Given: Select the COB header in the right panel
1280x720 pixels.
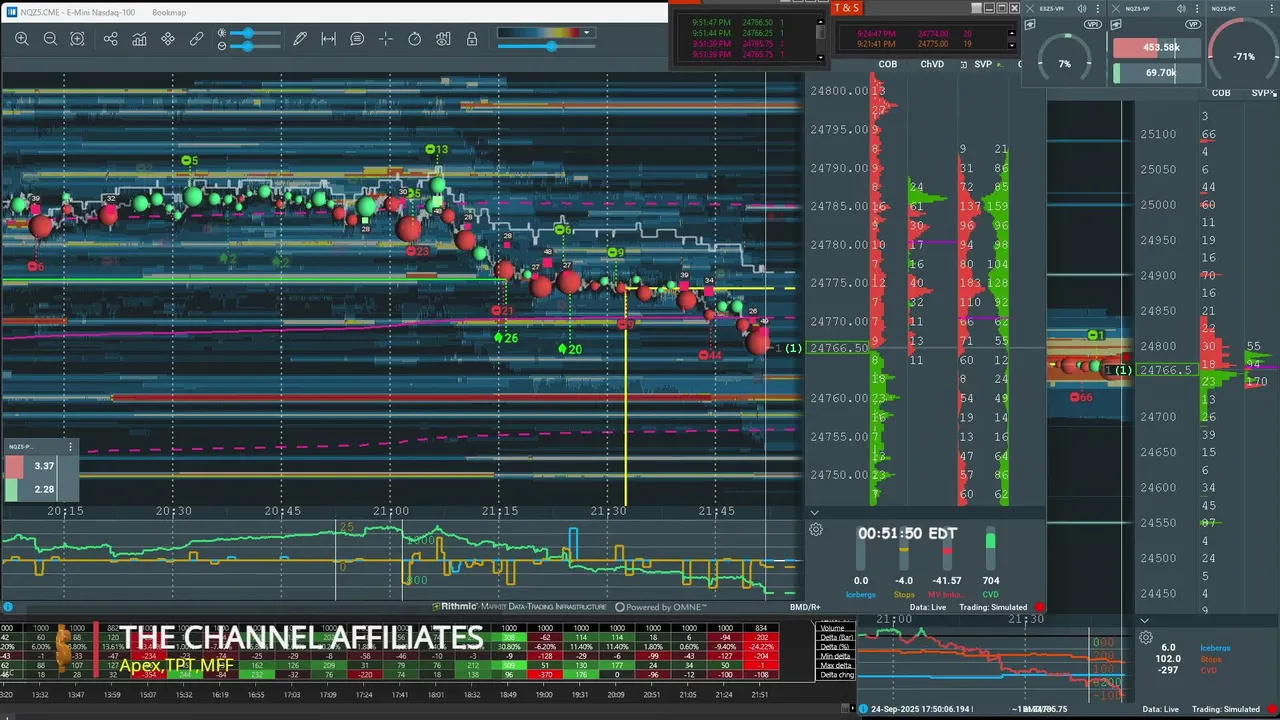Looking at the screenshot, I should click(1221, 93).
